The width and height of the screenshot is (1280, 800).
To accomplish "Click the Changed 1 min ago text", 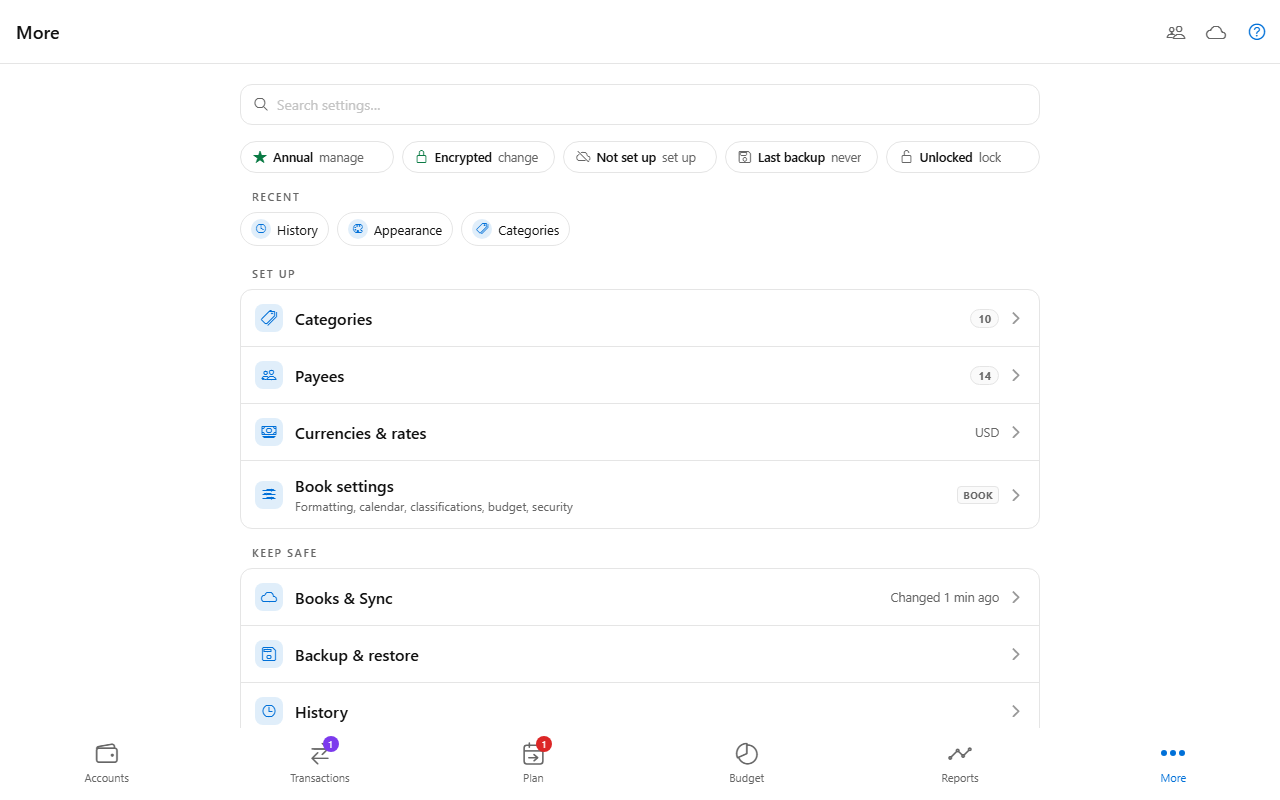I will pyautogui.click(x=945, y=597).
